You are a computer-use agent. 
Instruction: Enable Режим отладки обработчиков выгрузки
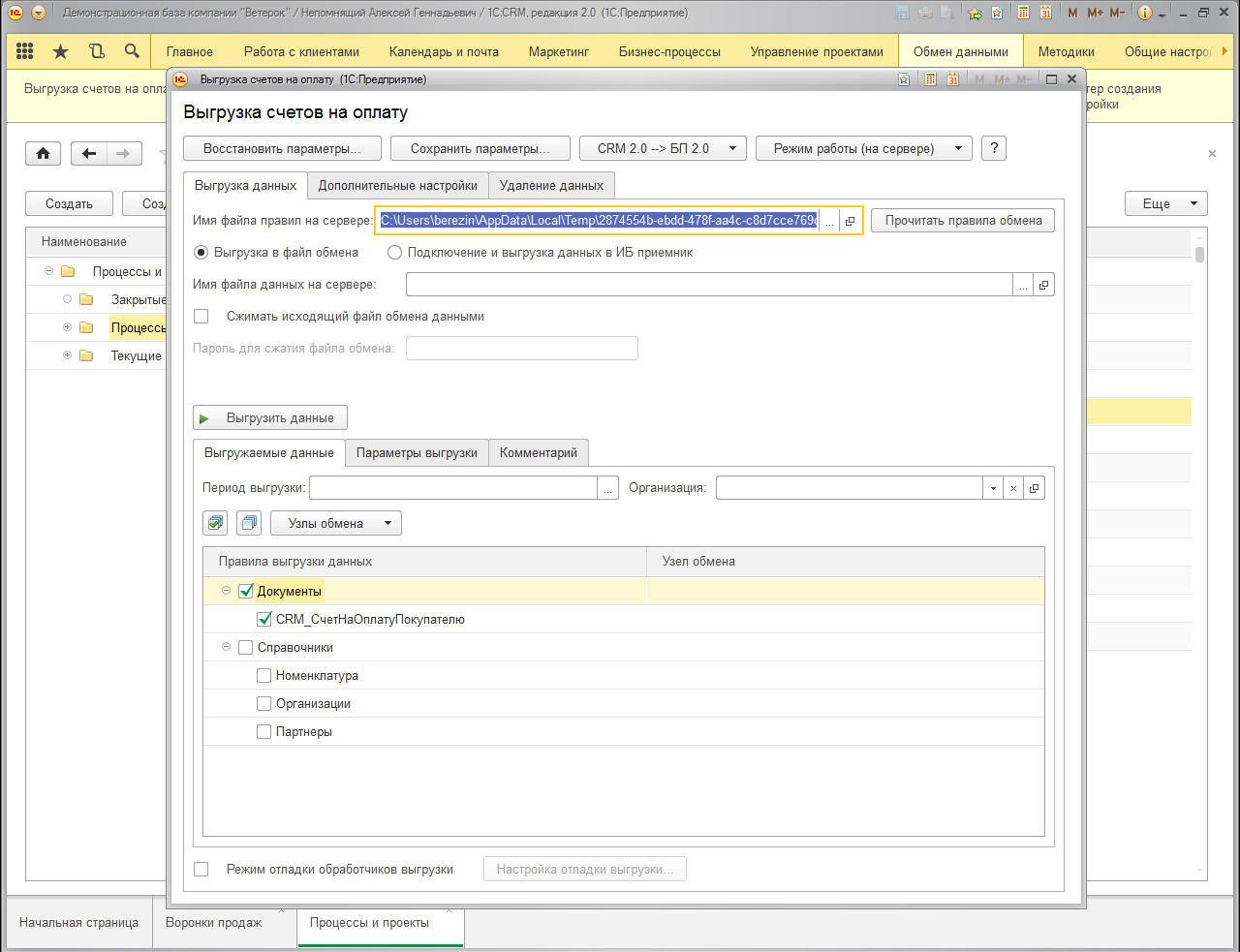(201, 869)
